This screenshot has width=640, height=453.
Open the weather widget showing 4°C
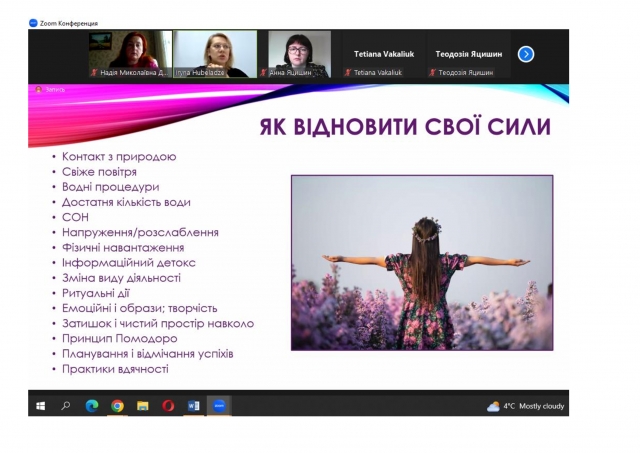[526, 406]
